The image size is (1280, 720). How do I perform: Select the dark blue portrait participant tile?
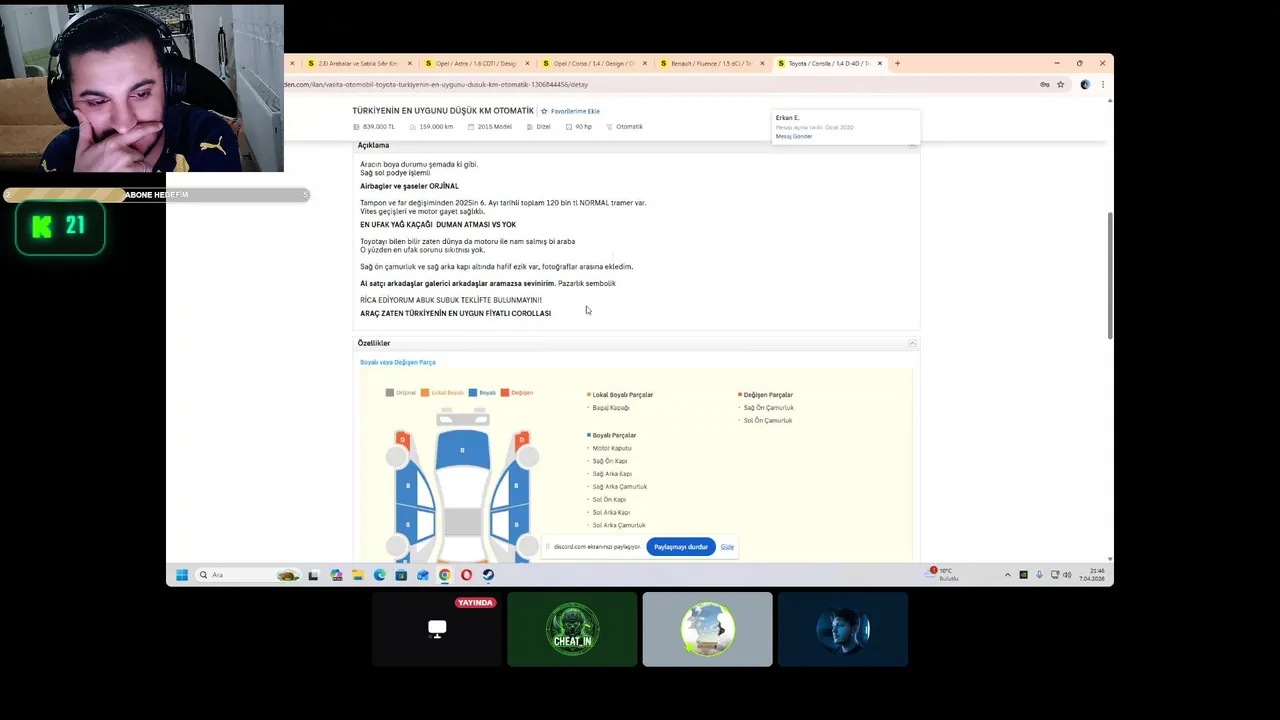pos(843,629)
